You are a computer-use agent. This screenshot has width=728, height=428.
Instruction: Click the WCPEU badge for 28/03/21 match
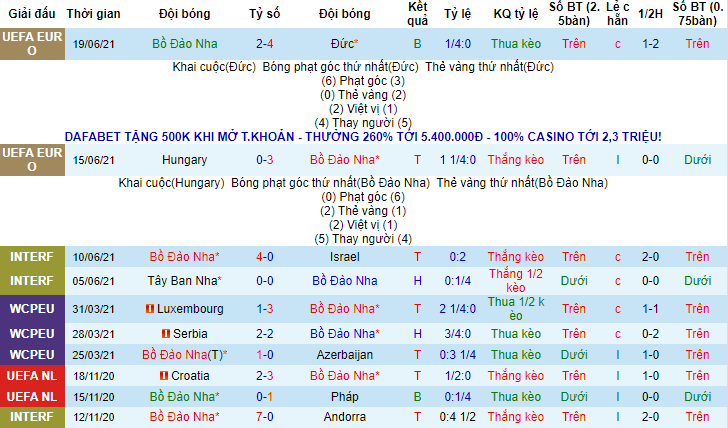(x=31, y=332)
